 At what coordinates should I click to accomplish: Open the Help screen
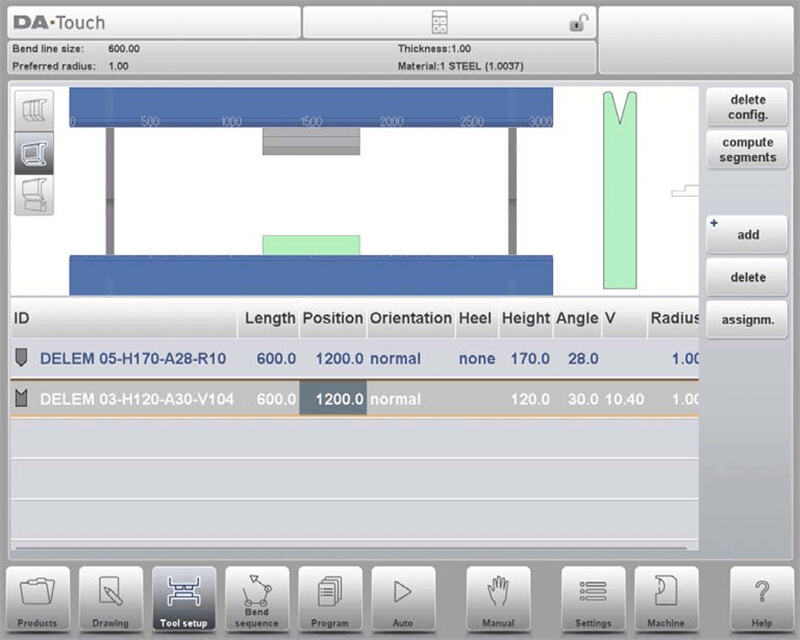(761, 598)
